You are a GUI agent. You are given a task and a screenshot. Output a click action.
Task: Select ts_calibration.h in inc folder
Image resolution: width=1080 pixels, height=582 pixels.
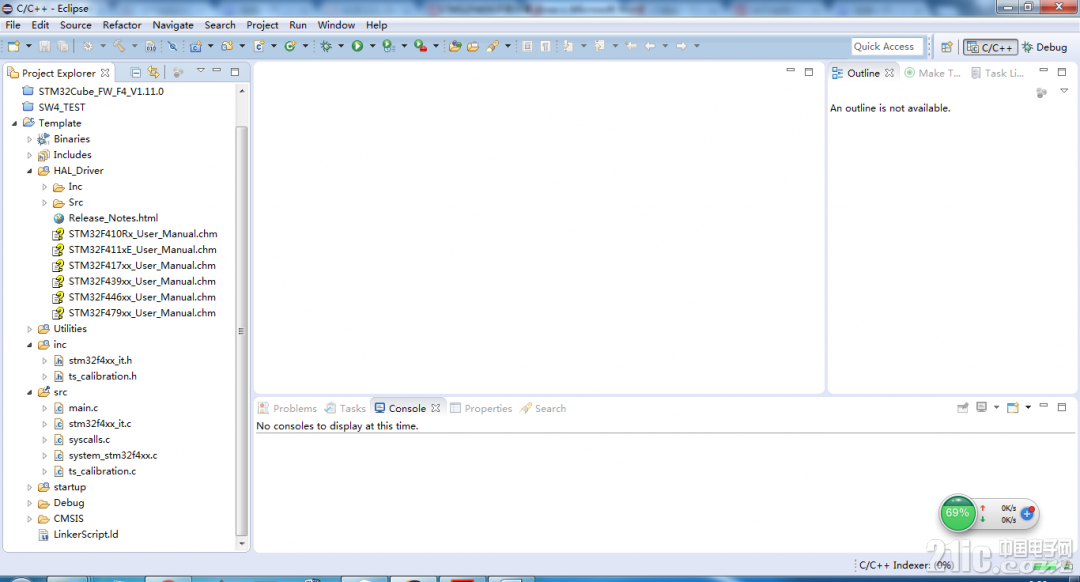coord(102,377)
